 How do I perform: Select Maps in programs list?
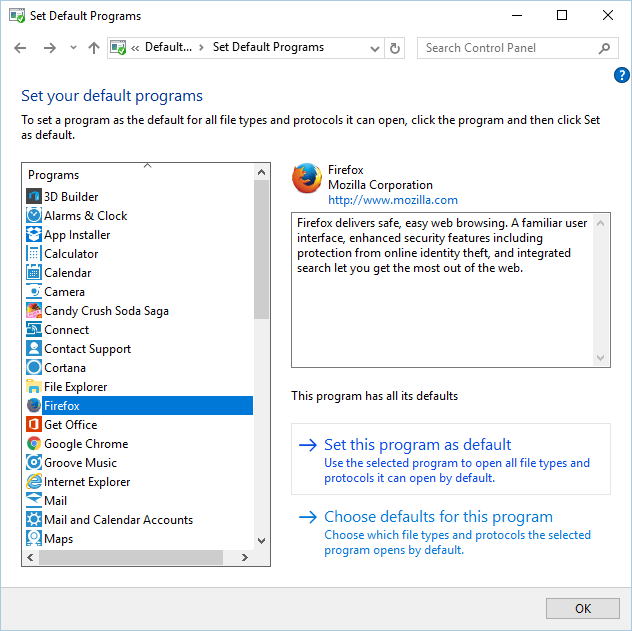coord(58,539)
